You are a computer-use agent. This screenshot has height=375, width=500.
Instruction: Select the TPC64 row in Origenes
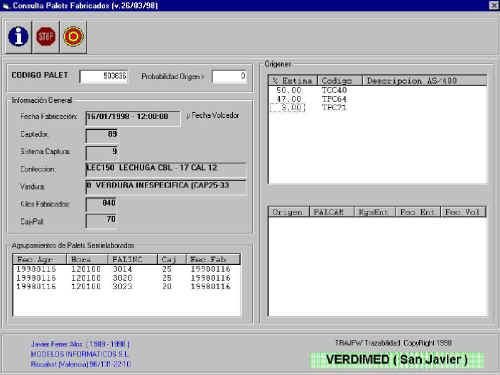(x=378, y=99)
